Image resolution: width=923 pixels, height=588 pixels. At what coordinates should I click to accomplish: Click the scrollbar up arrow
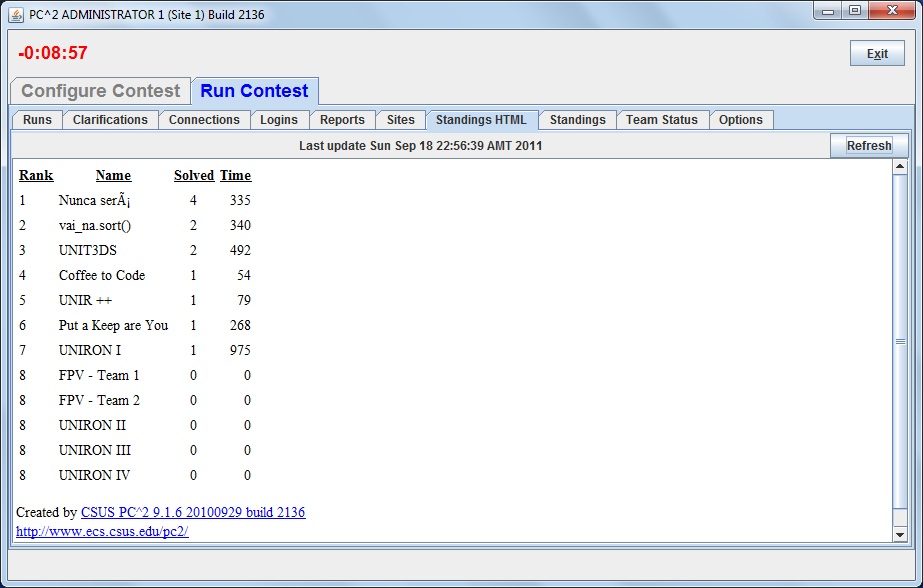(899, 168)
